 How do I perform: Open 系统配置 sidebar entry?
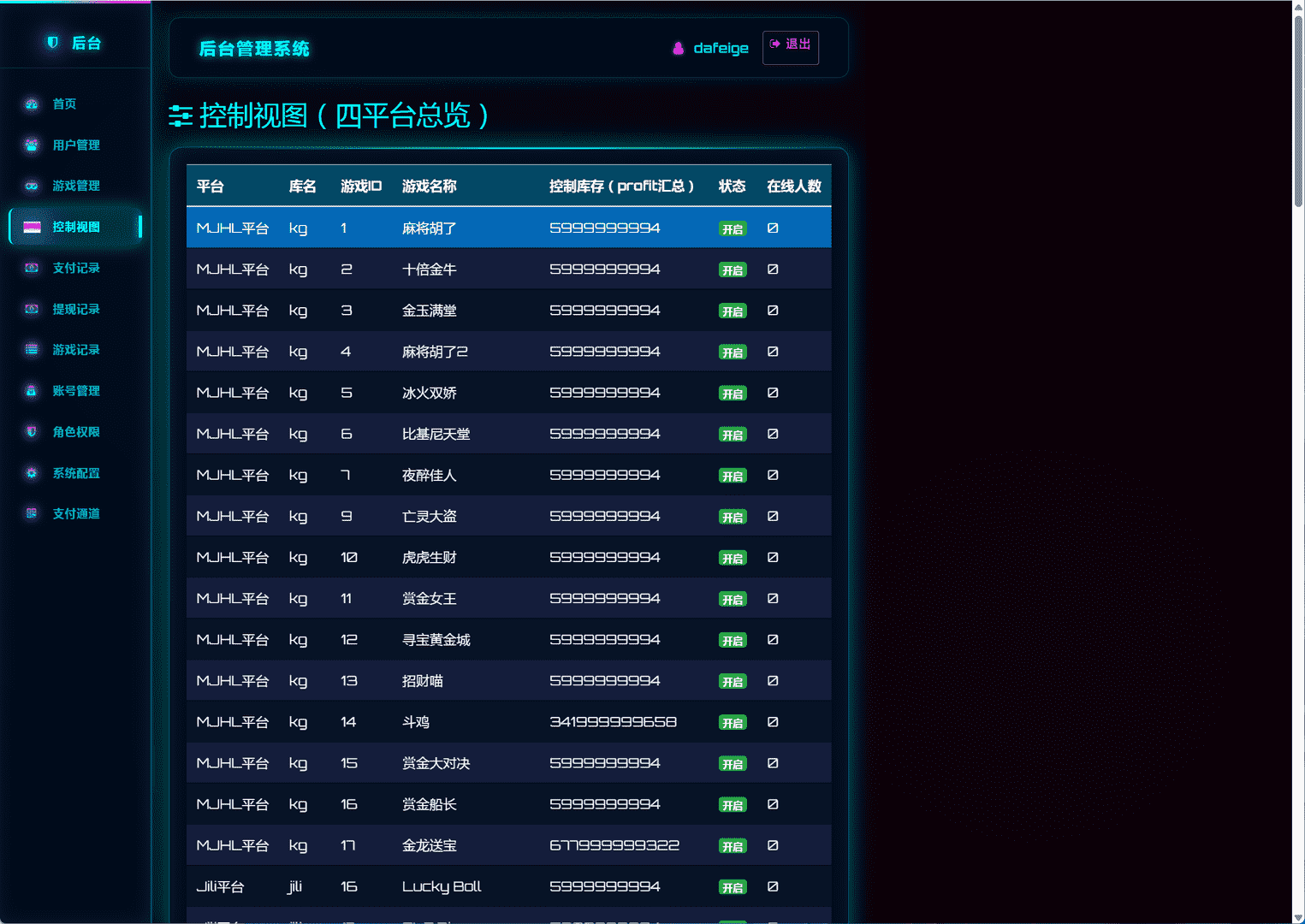click(x=75, y=473)
